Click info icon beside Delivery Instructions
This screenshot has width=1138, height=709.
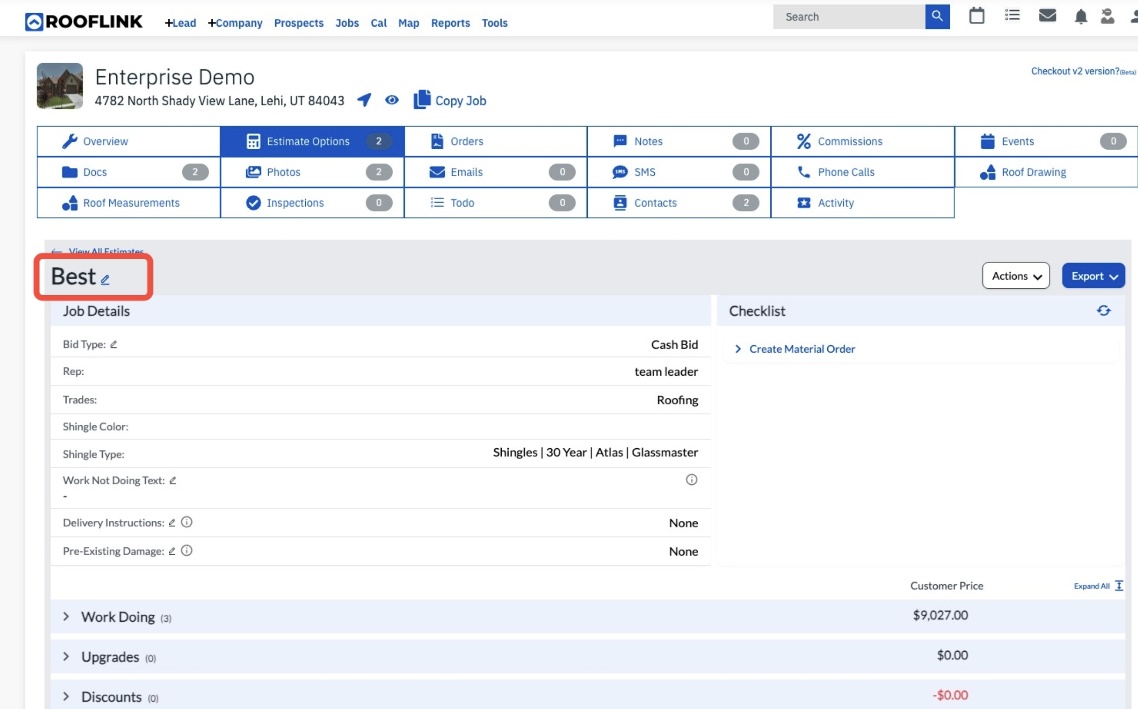pos(187,522)
